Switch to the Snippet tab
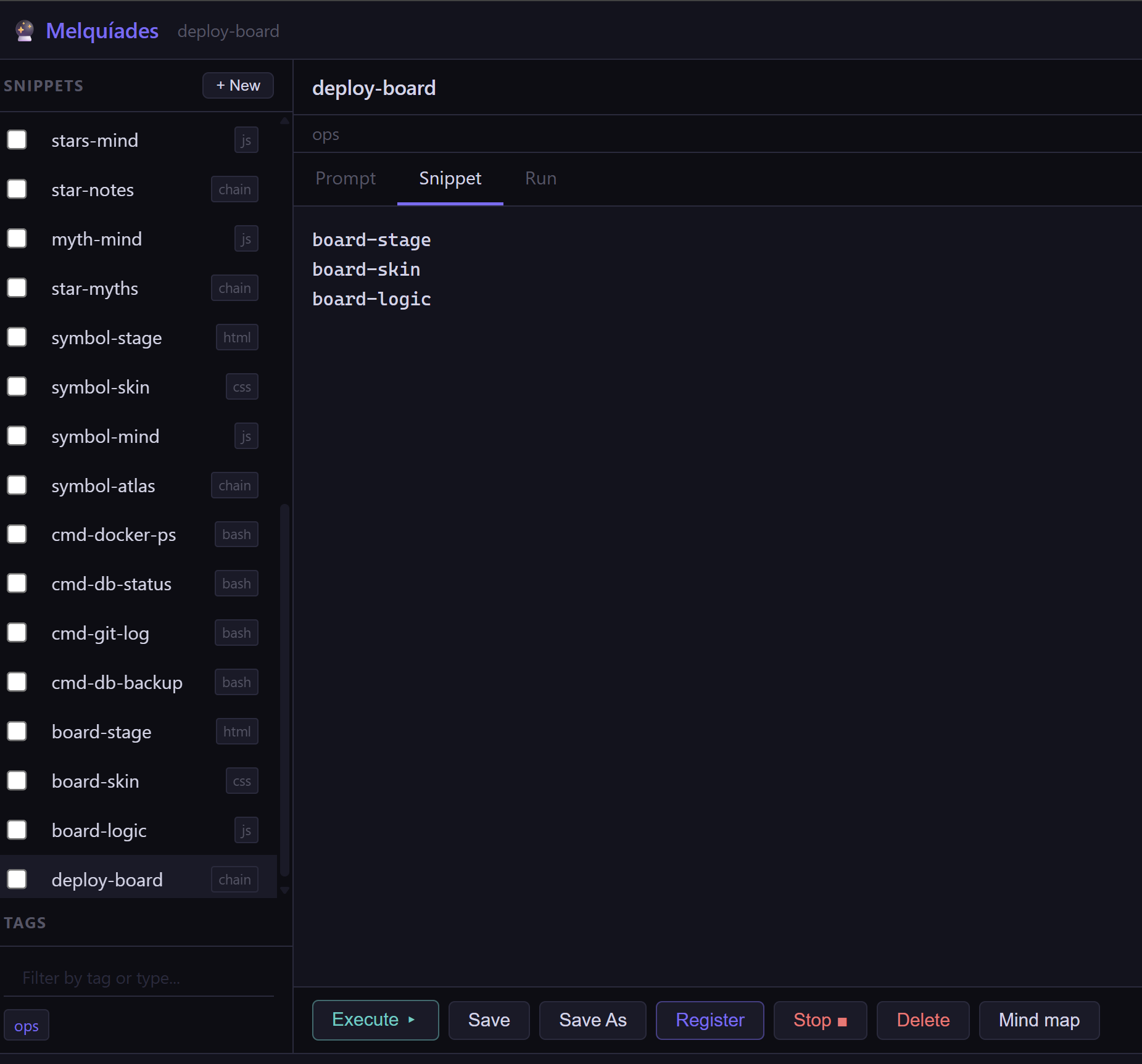The width and height of the screenshot is (1142, 1064). [450, 178]
